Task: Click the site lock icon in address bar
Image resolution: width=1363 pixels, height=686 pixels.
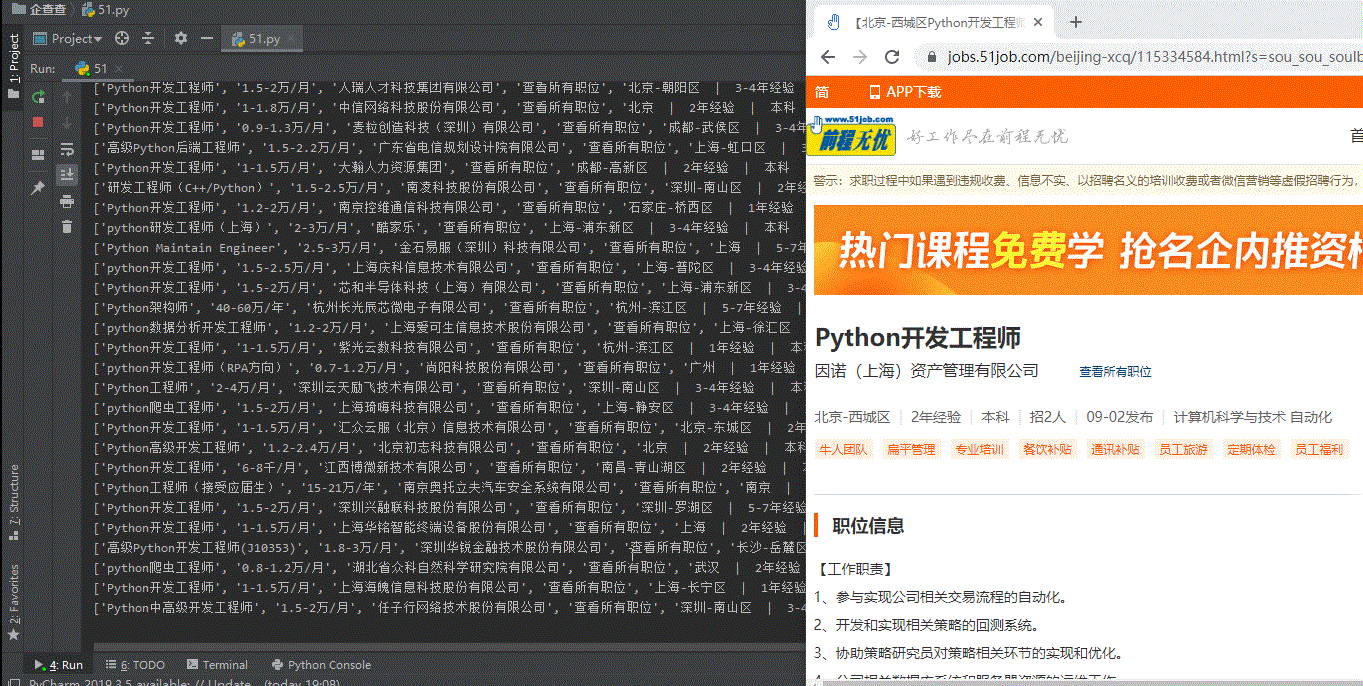Action: pyautogui.click(x=932, y=57)
